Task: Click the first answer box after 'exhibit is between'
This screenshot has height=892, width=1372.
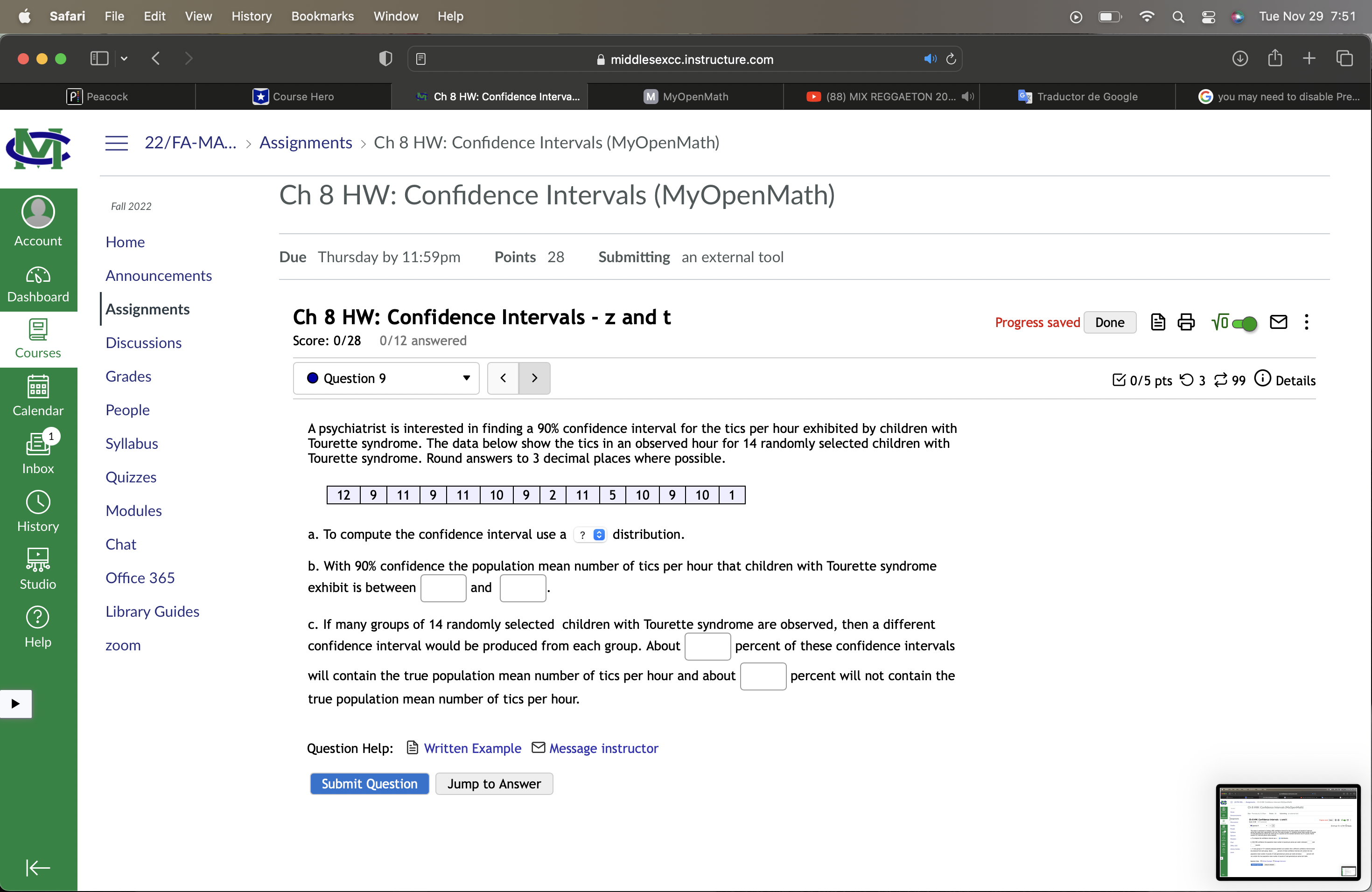Action: point(443,588)
